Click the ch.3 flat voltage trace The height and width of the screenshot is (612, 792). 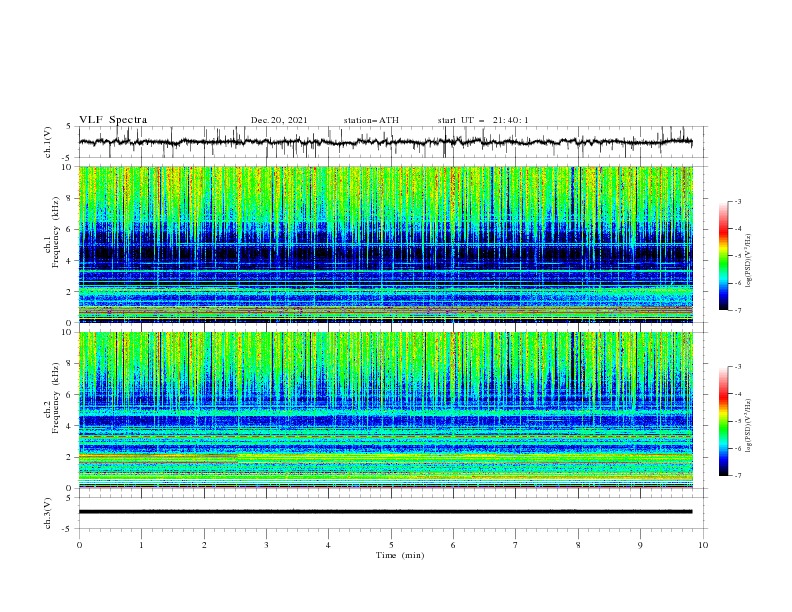pyautogui.click(x=385, y=512)
